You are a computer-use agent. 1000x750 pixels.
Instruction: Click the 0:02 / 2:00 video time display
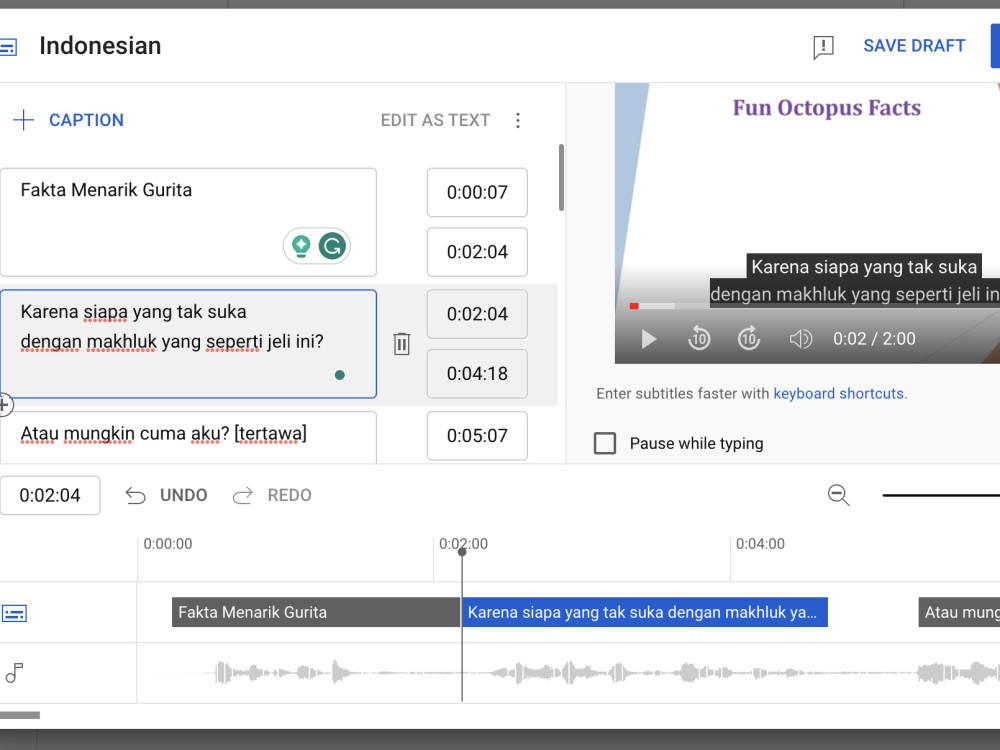coord(874,339)
